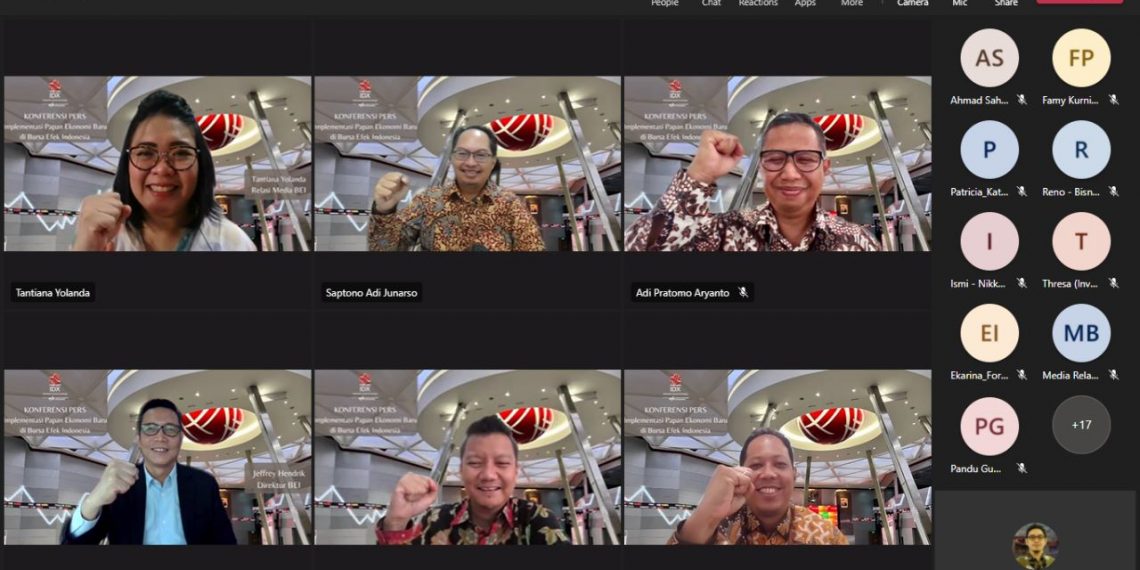This screenshot has width=1140, height=570.
Task: Click muted mic icon beside Thresa
Action: click(1113, 283)
